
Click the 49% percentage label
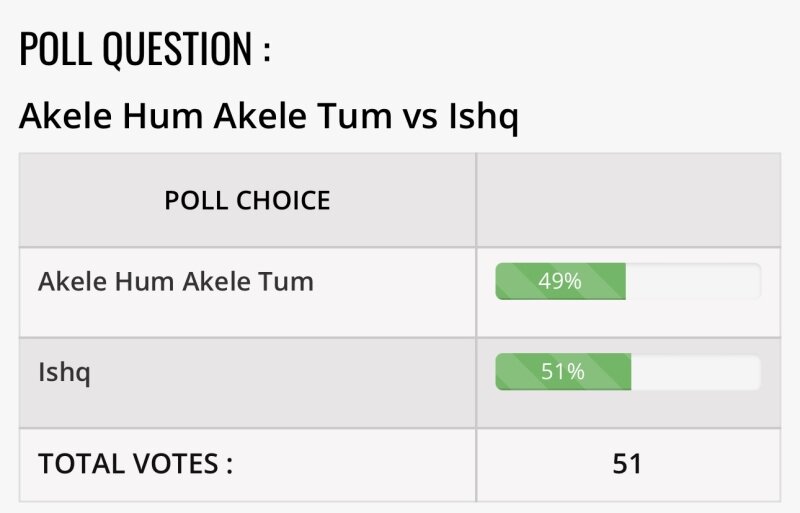560,282
